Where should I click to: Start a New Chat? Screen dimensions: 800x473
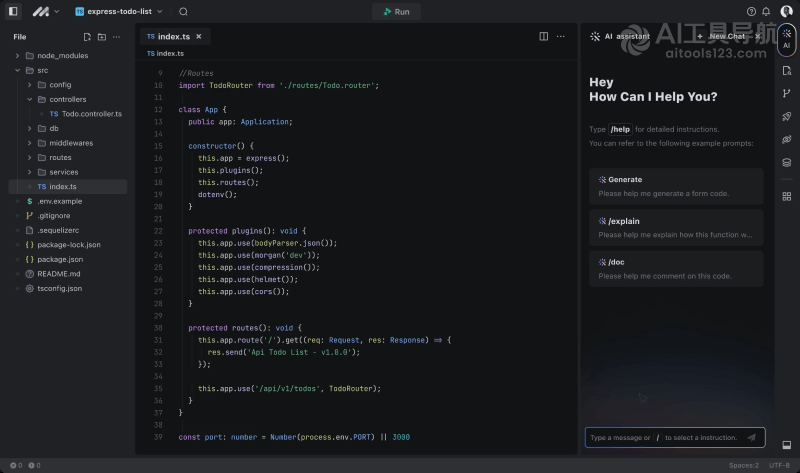tap(722, 36)
